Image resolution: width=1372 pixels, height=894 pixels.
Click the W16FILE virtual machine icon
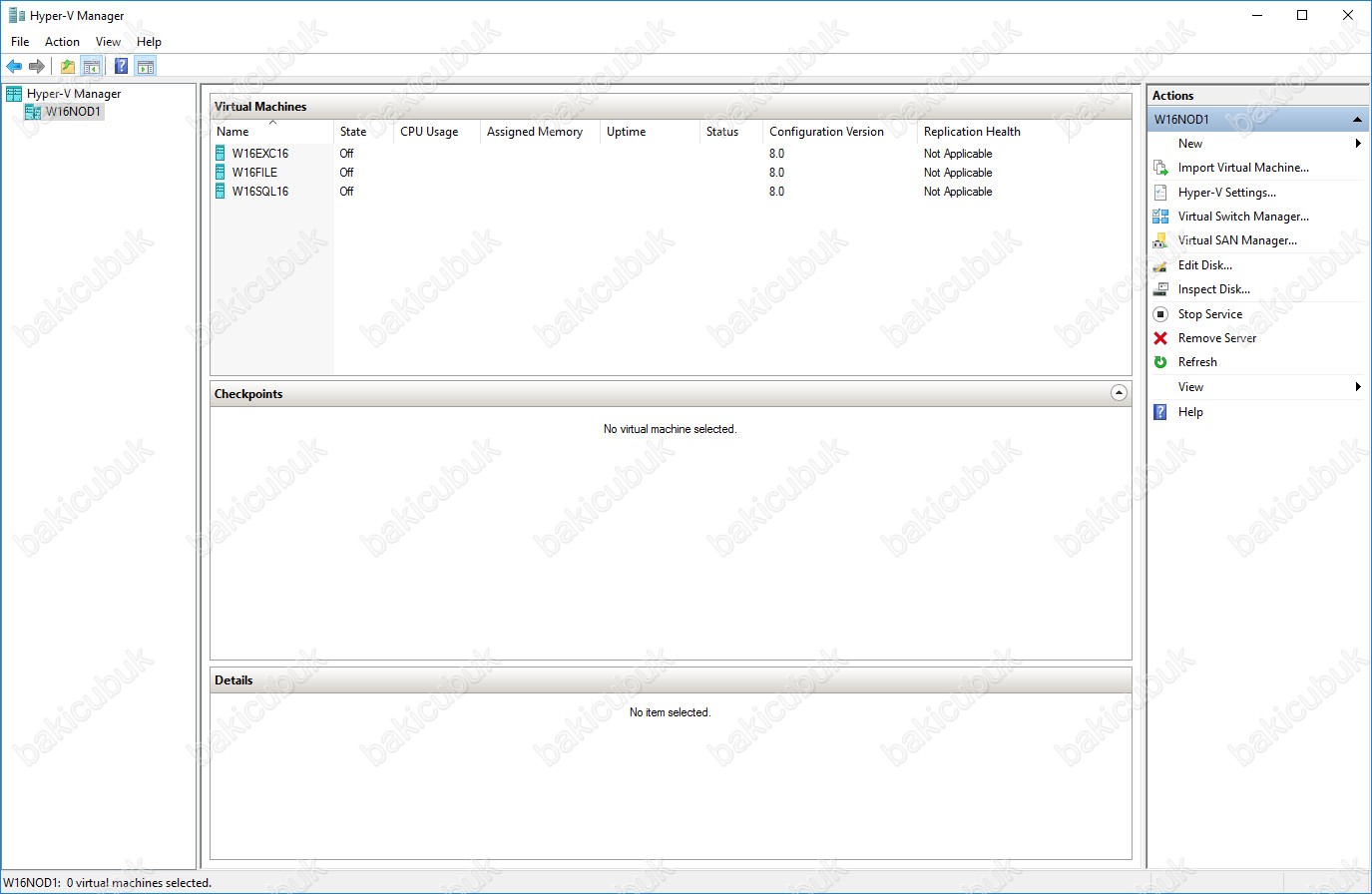pyautogui.click(x=221, y=173)
